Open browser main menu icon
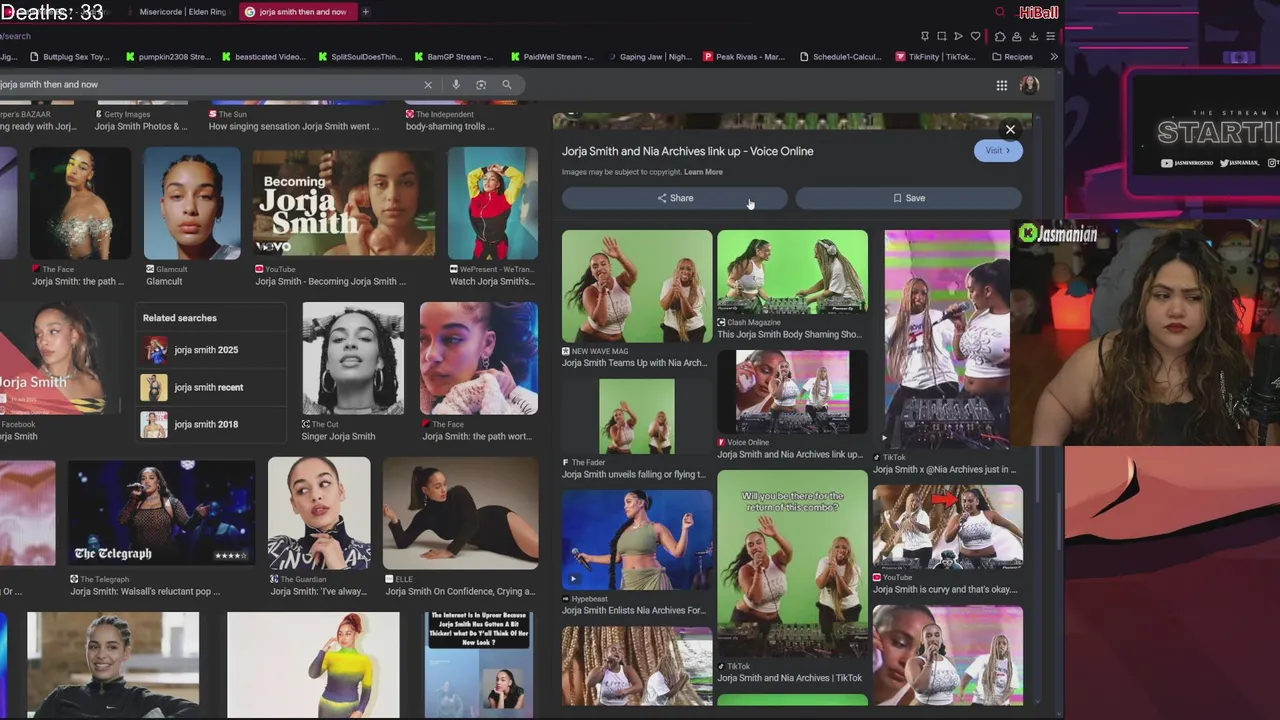1280x720 pixels. (1050, 36)
